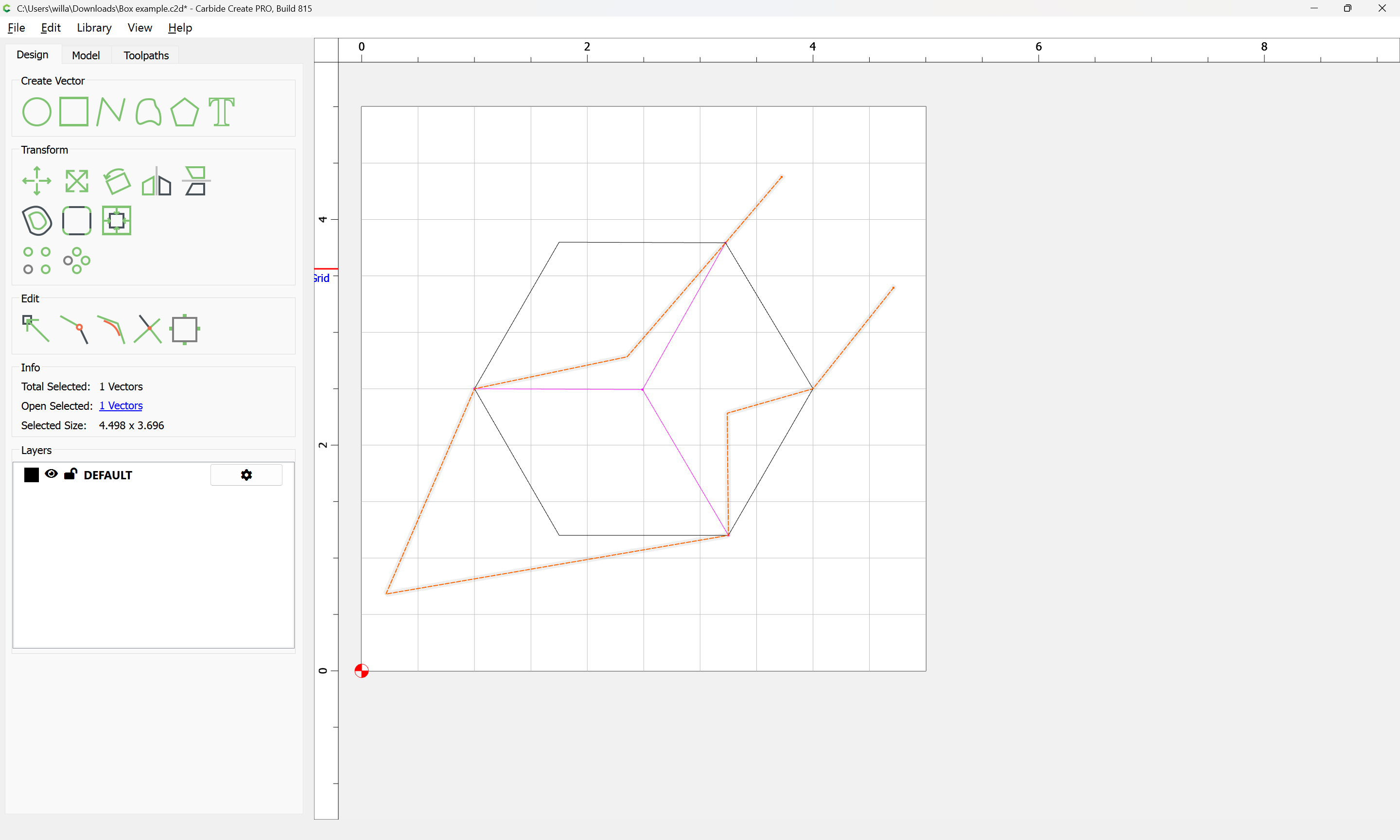1400x840 pixels.
Task: Open the Edit menu
Action: coord(51,28)
